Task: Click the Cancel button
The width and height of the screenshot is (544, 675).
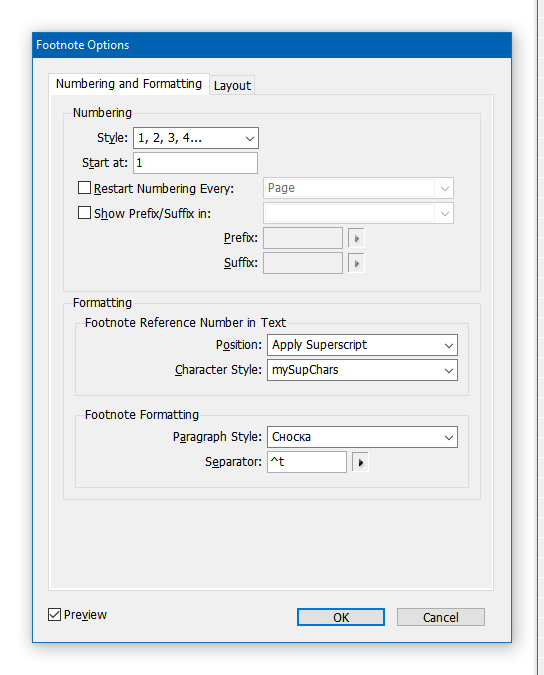Action: coord(441,617)
